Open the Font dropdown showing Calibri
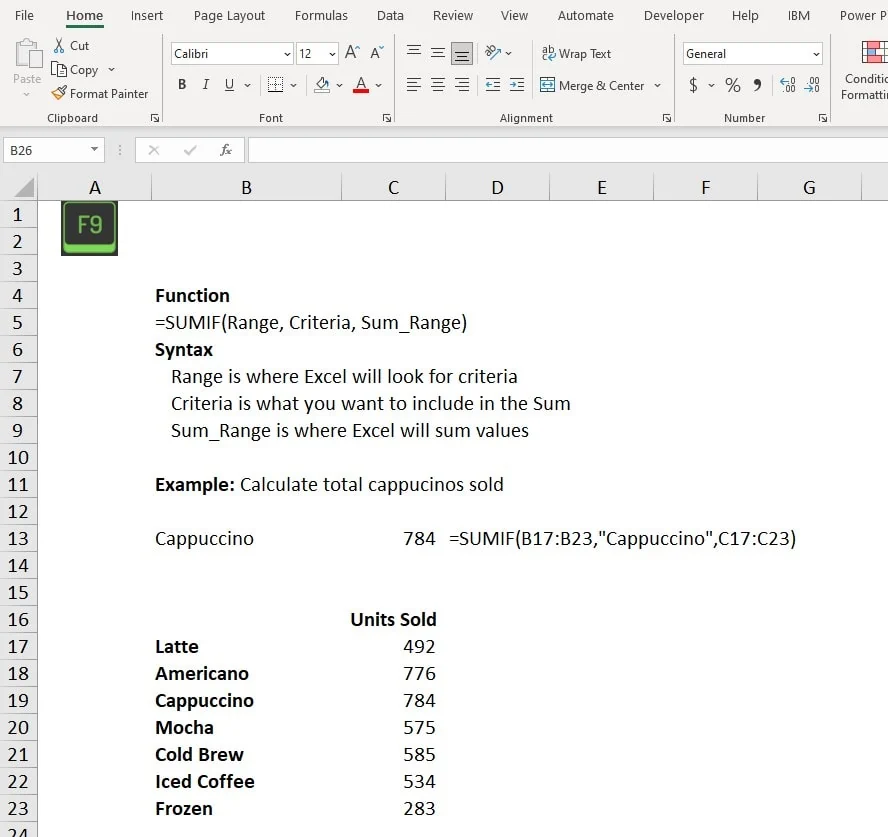888x837 pixels. click(228, 52)
